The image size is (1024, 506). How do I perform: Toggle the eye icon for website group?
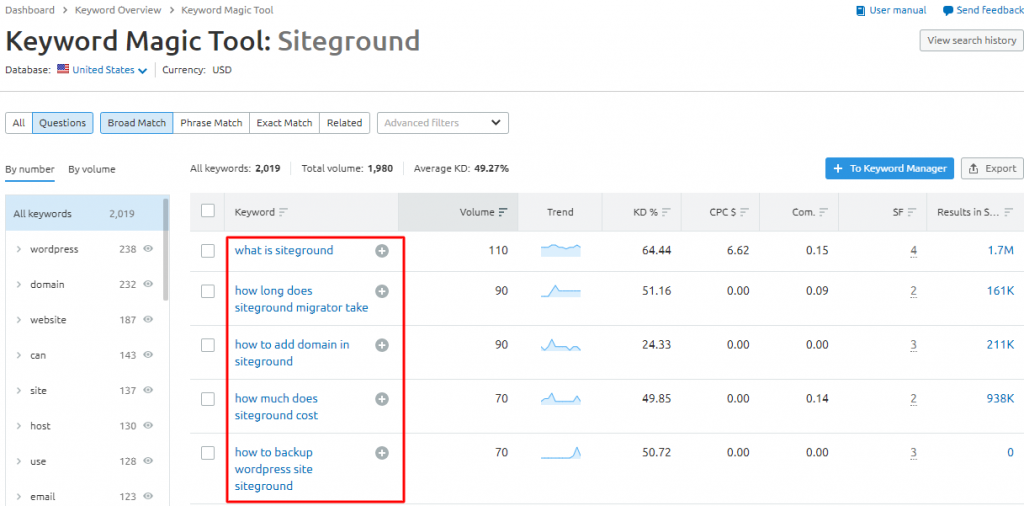(x=148, y=319)
